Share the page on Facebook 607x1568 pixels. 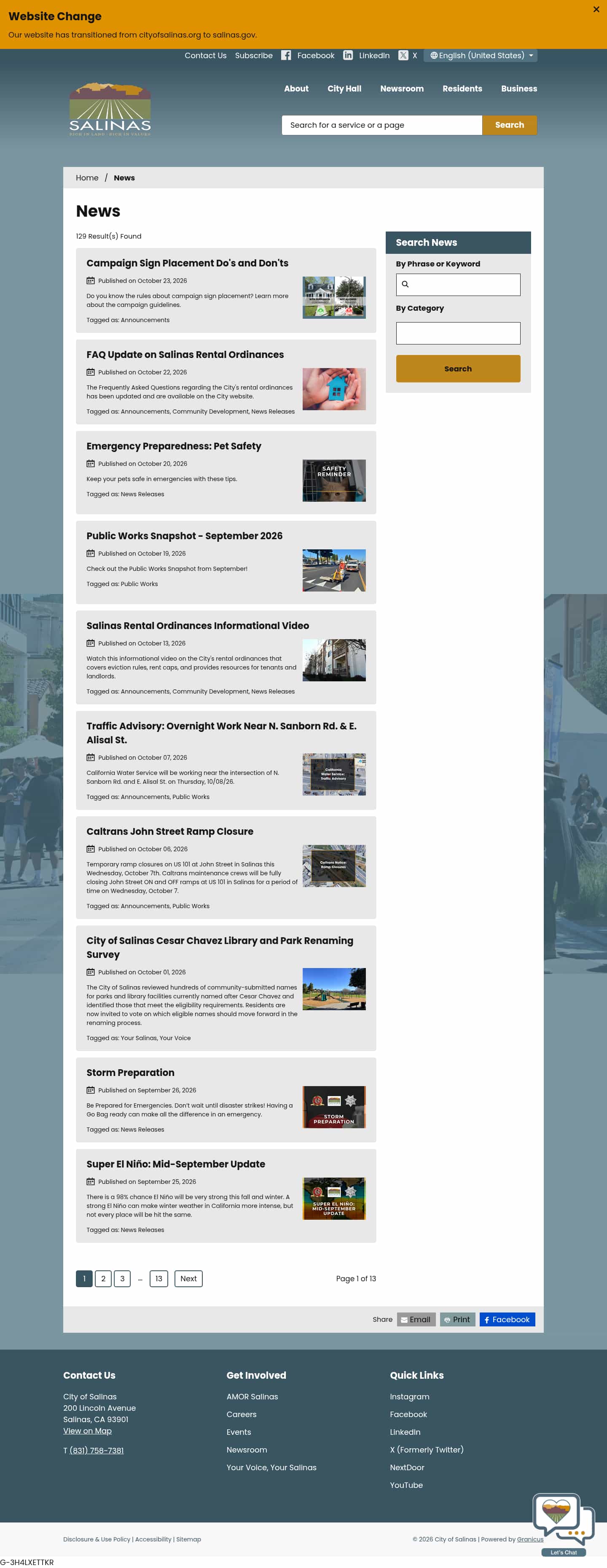507,1320
